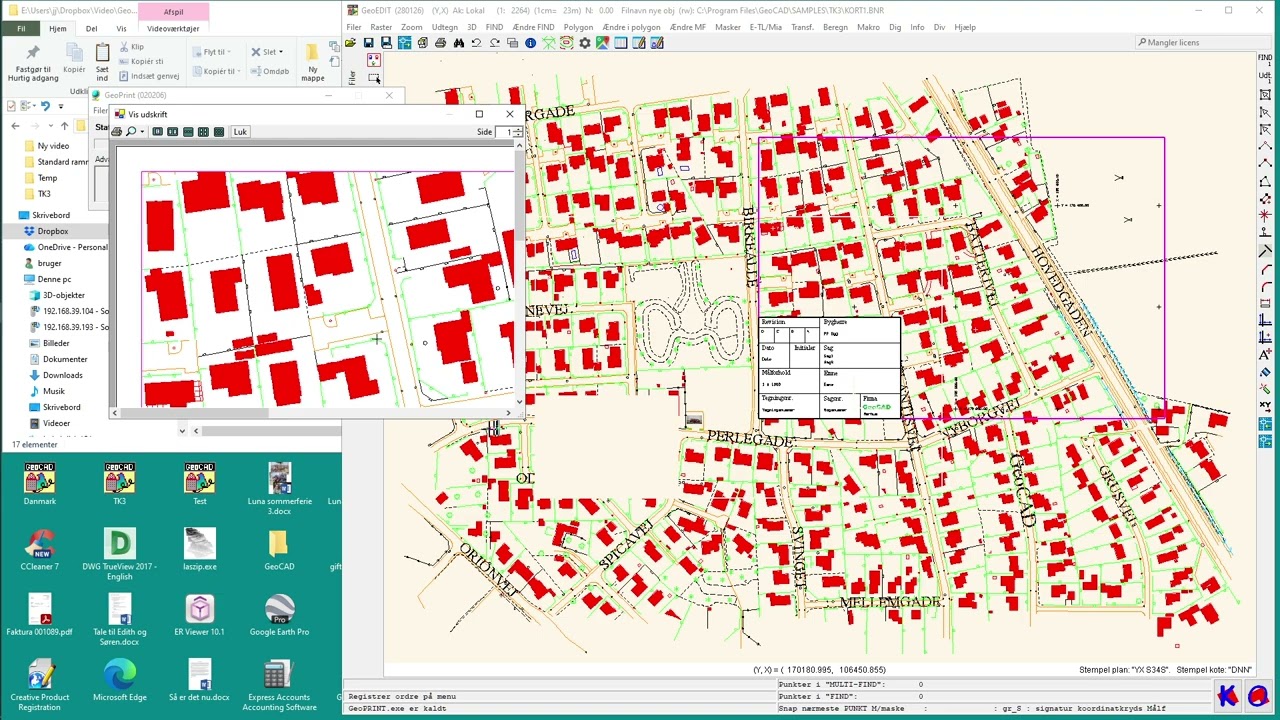Select the rectangle selection tool icon

pos(374,78)
